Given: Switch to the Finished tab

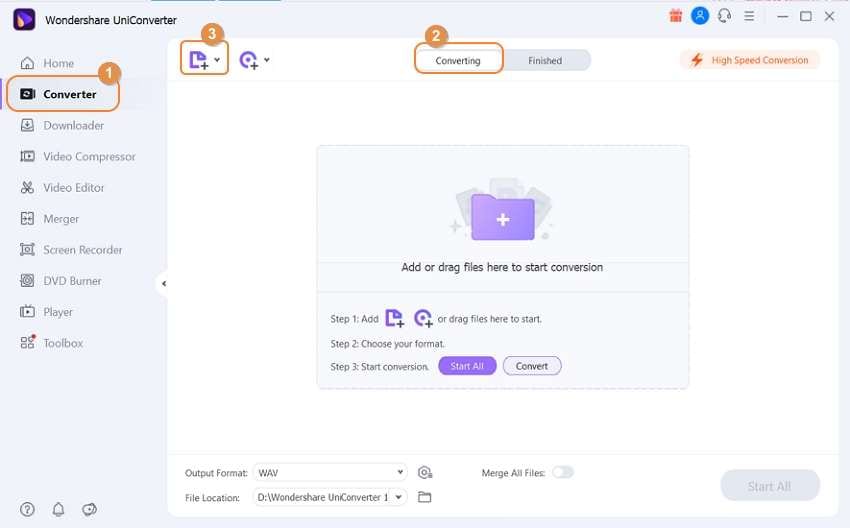Looking at the screenshot, I should click(545, 61).
